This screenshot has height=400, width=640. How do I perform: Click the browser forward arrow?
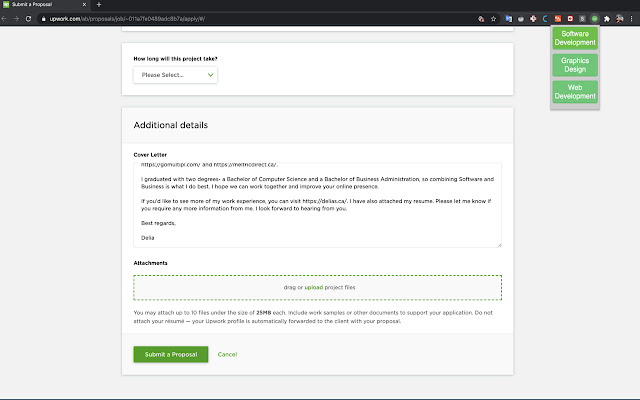(16, 19)
